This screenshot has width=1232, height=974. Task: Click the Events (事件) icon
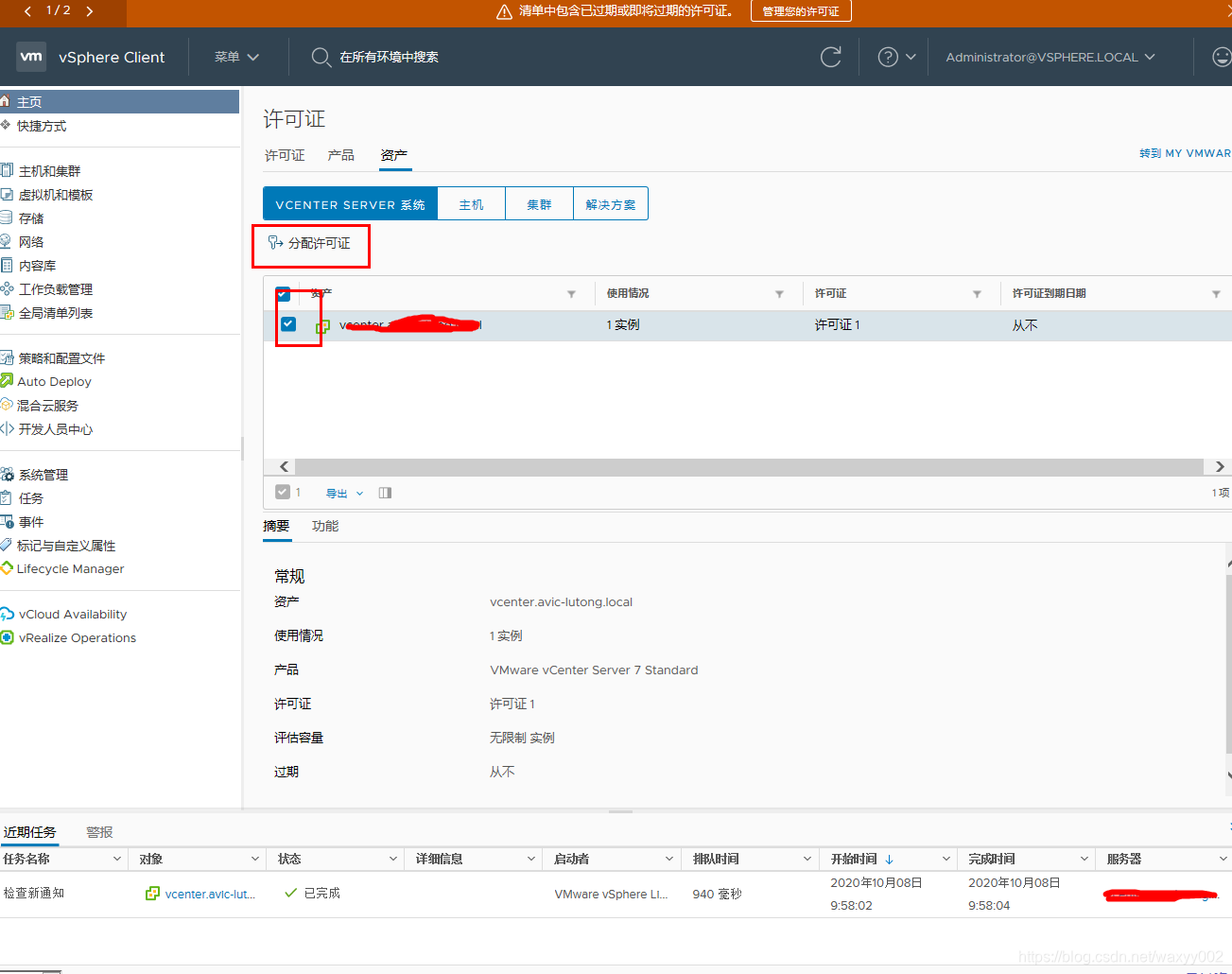(7, 521)
